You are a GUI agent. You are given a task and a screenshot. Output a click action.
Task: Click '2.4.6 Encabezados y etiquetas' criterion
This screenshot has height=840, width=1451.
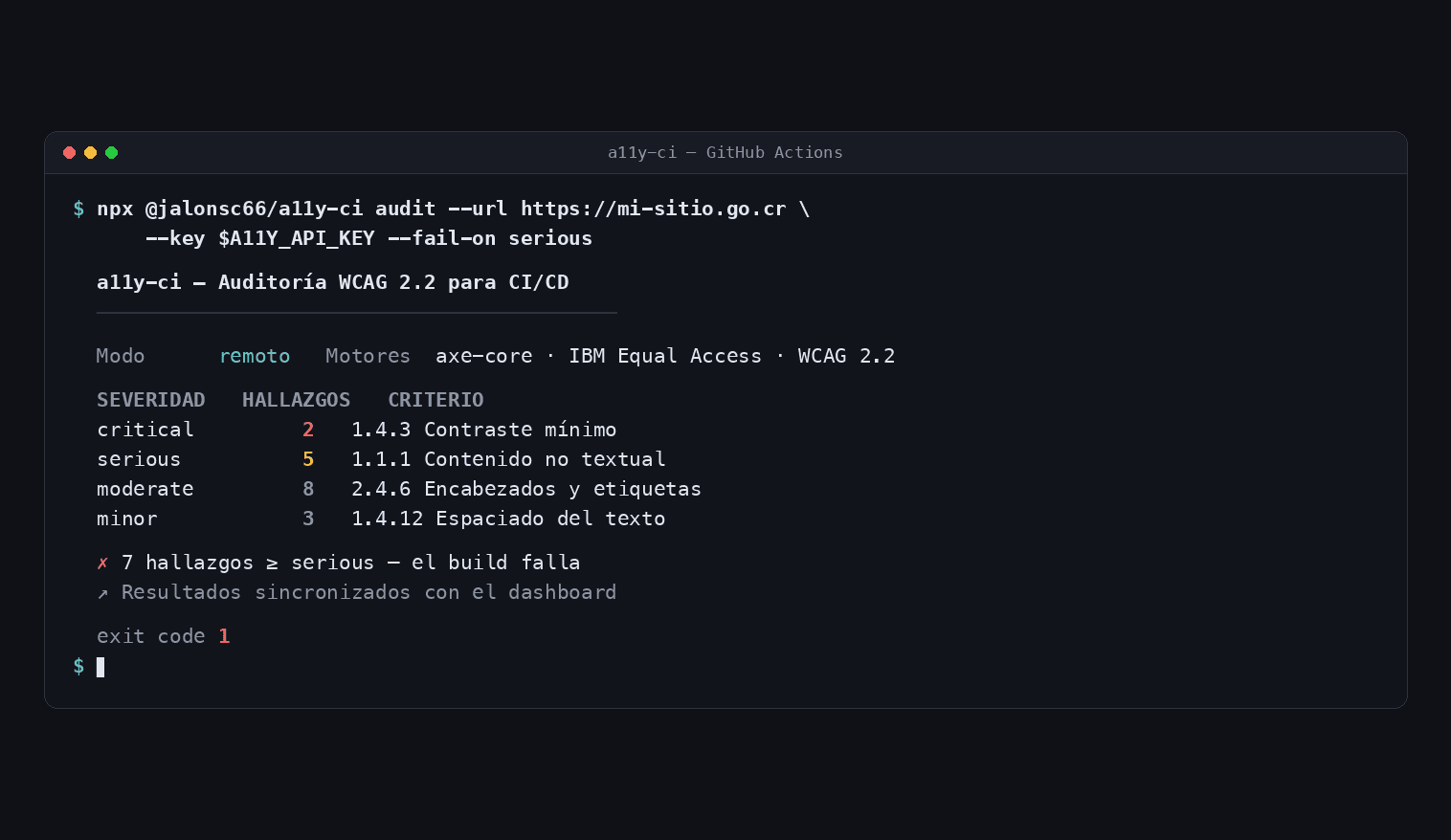526,489
